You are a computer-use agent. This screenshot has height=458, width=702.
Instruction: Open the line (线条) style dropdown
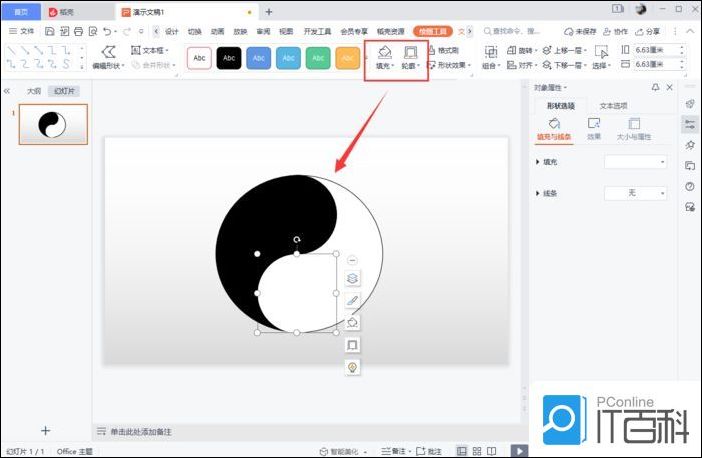(x=635, y=193)
